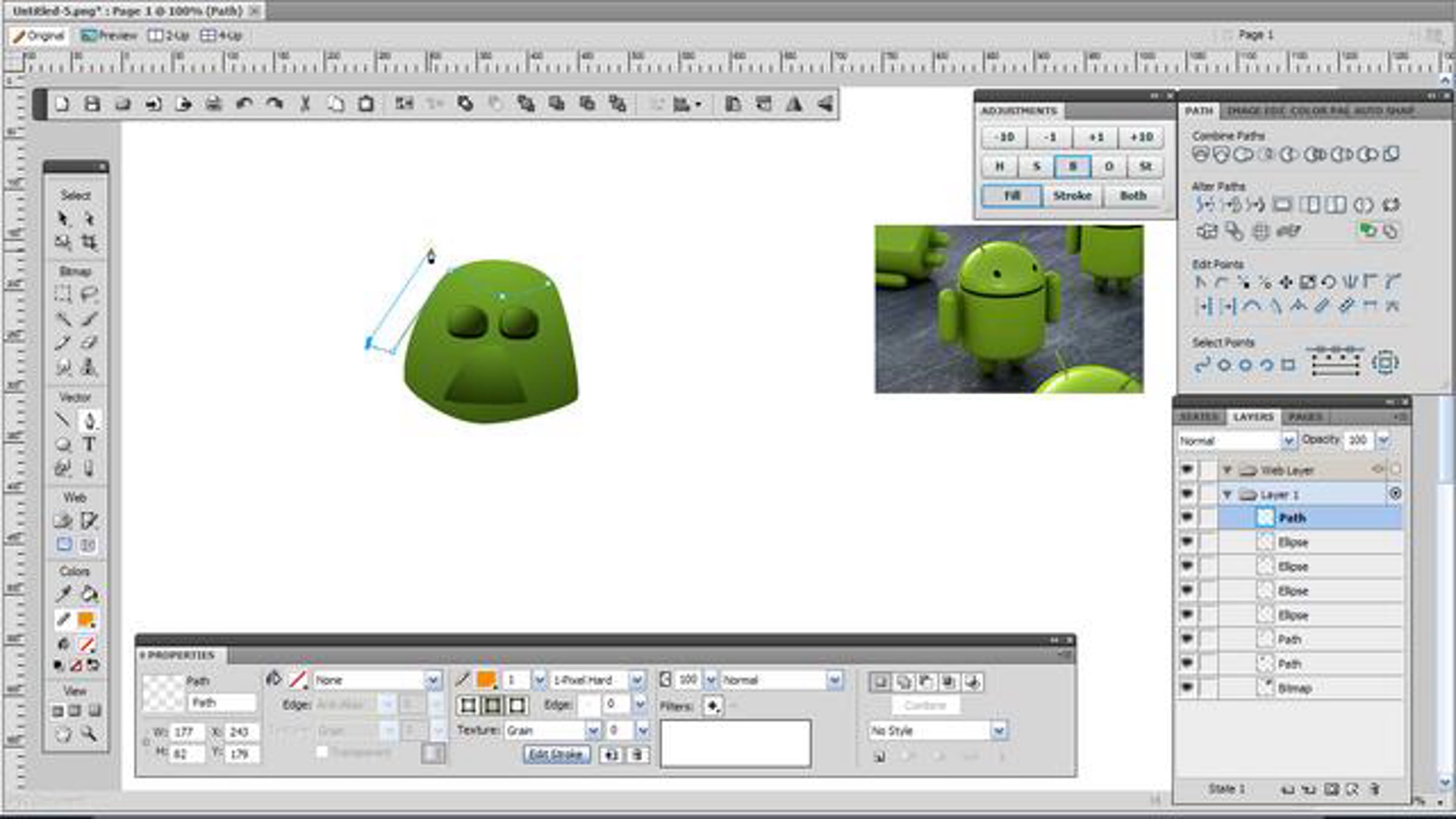
Task: Select the Rubber Stamp tool
Action: pyautogui.click(x=89, y=367)
